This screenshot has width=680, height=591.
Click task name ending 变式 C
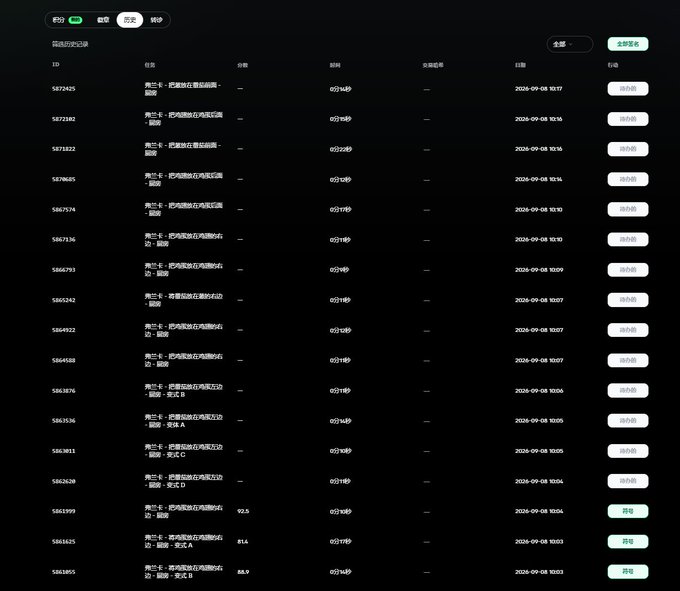coord(183,451)
